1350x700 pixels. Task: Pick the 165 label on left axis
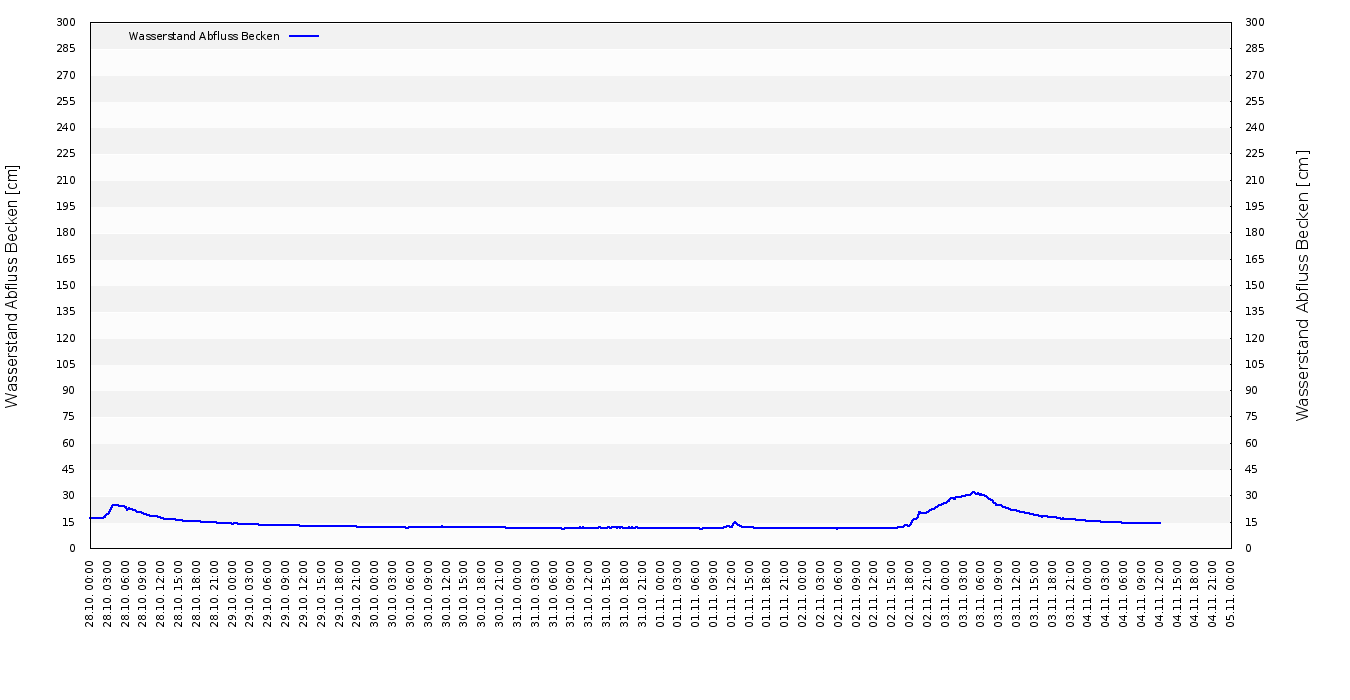click(66, 260)
